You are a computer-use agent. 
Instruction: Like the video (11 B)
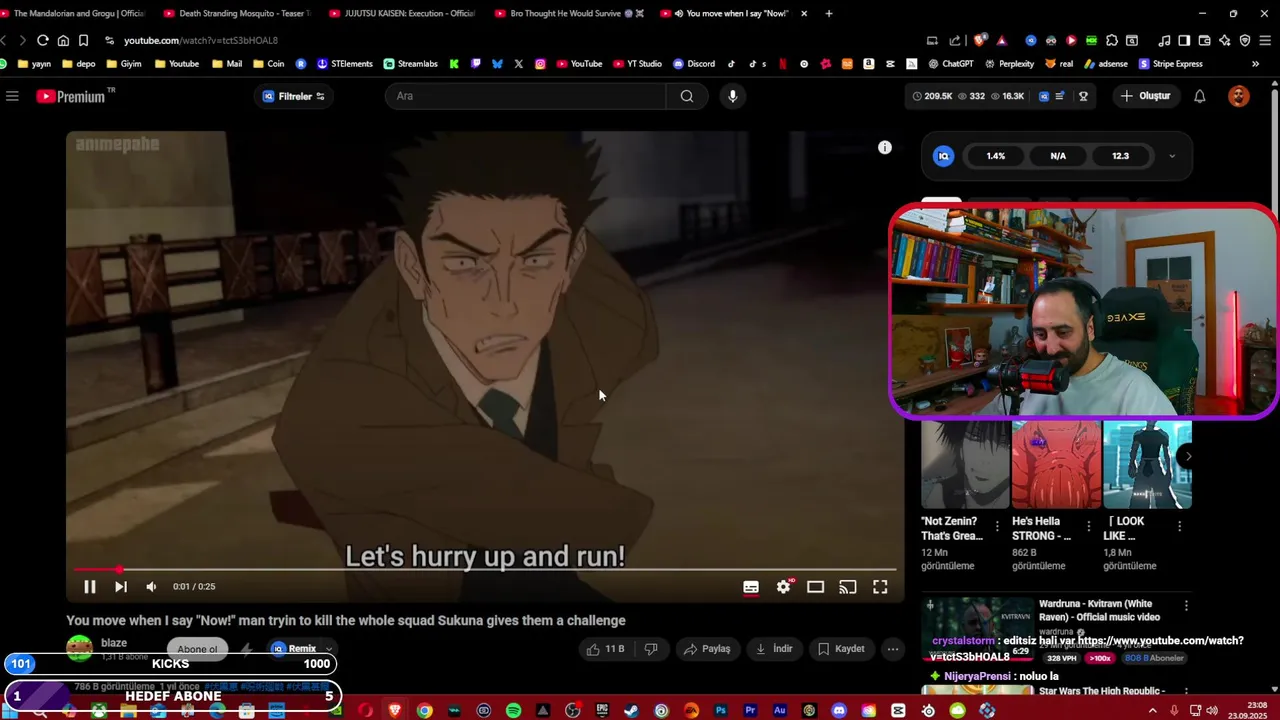pos(605,649)
